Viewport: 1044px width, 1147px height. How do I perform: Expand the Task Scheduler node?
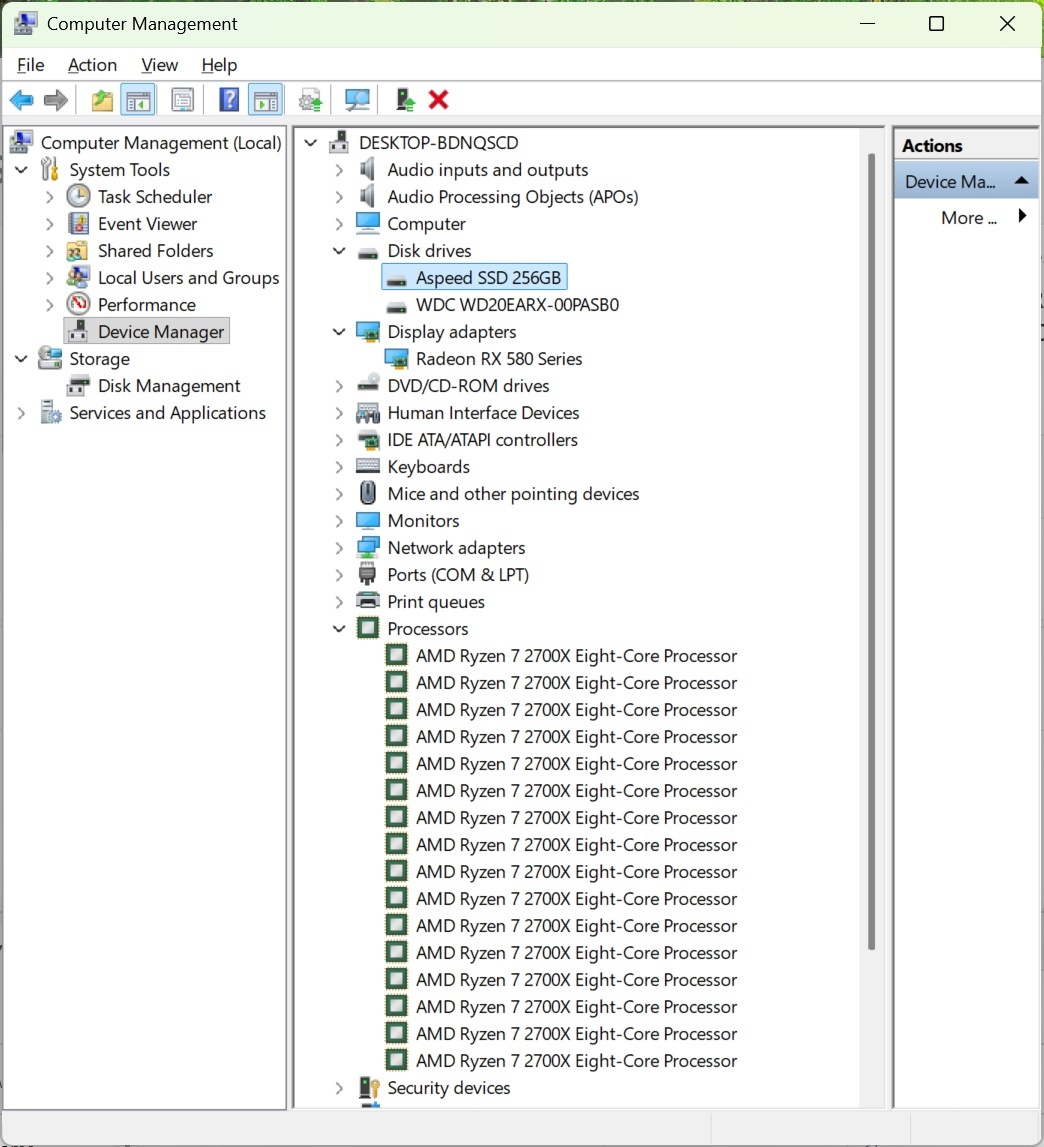coord(49,197)
